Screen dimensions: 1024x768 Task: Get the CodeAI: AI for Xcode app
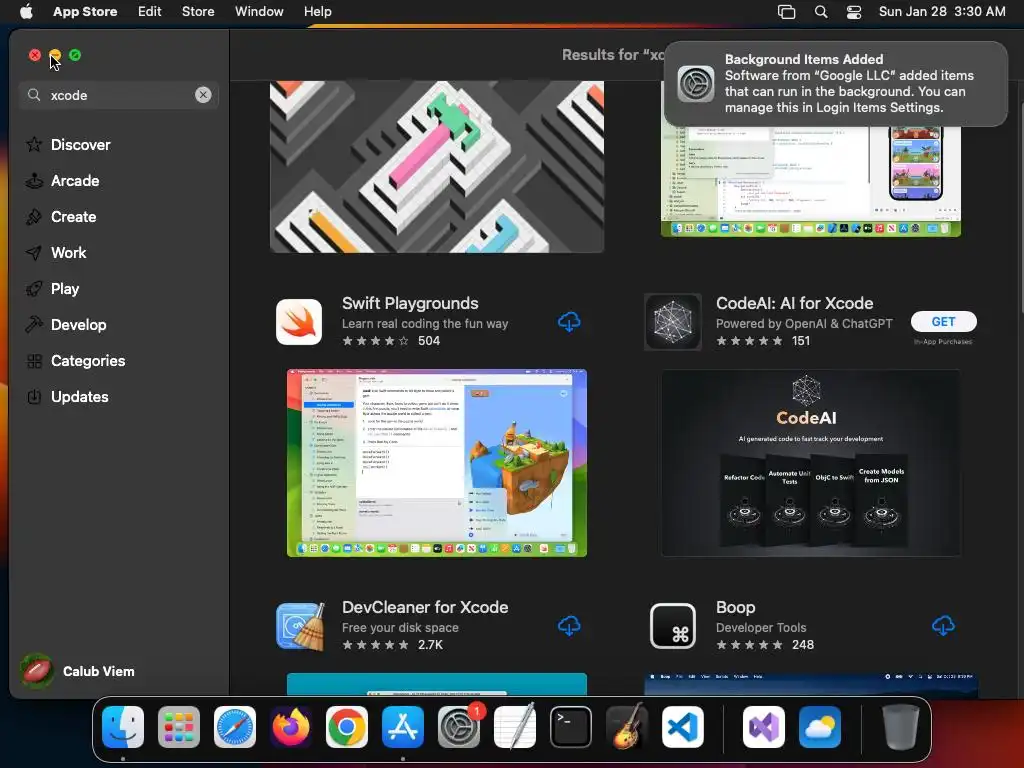pos(944,321)
